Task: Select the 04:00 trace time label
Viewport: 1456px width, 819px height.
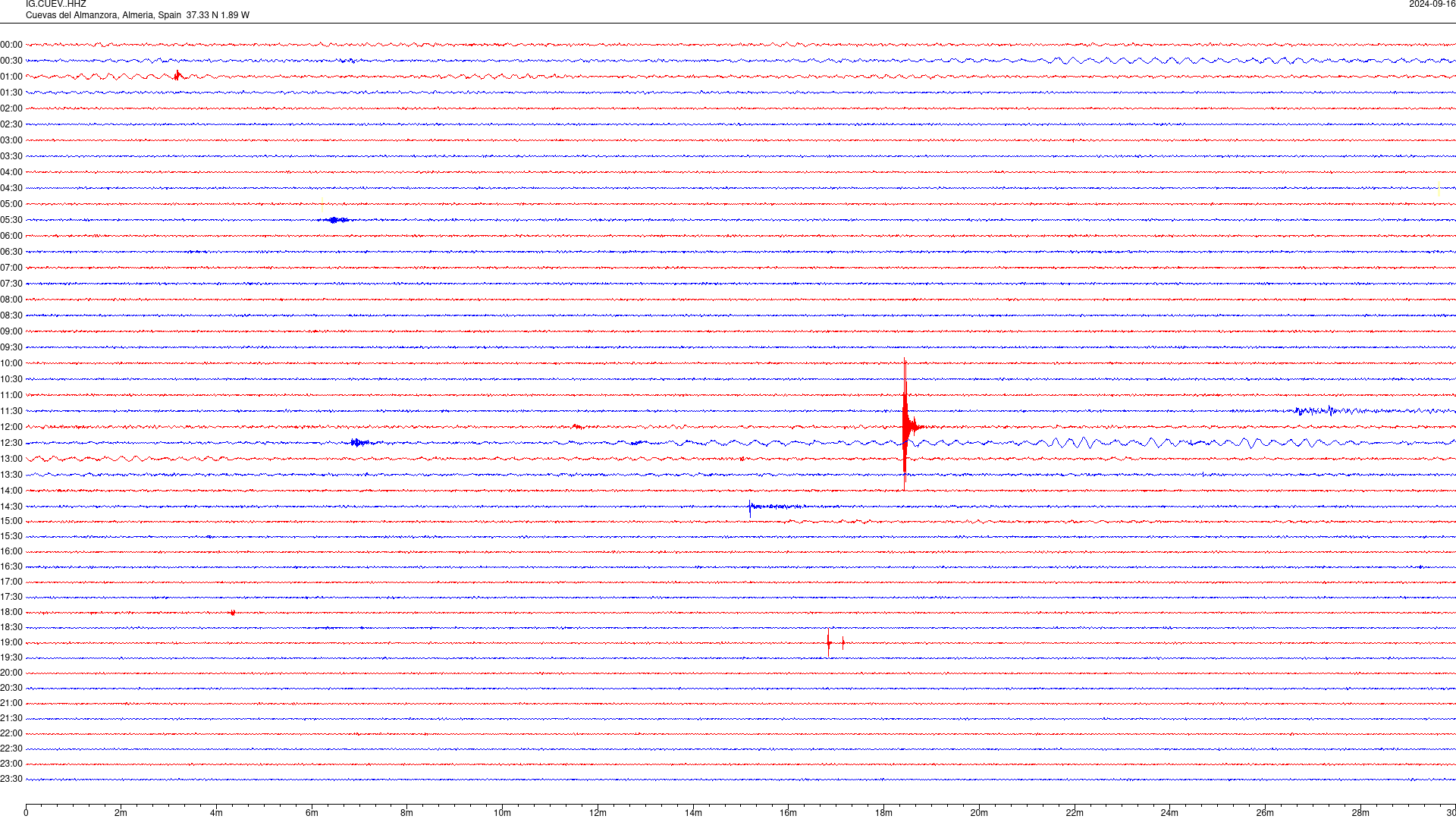Action: coord(11,172)
